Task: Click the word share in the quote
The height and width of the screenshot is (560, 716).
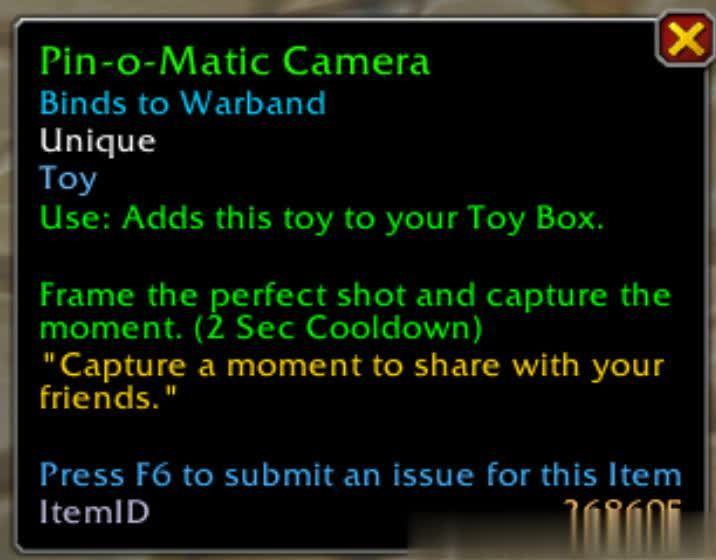Action: tap(457, 366)
